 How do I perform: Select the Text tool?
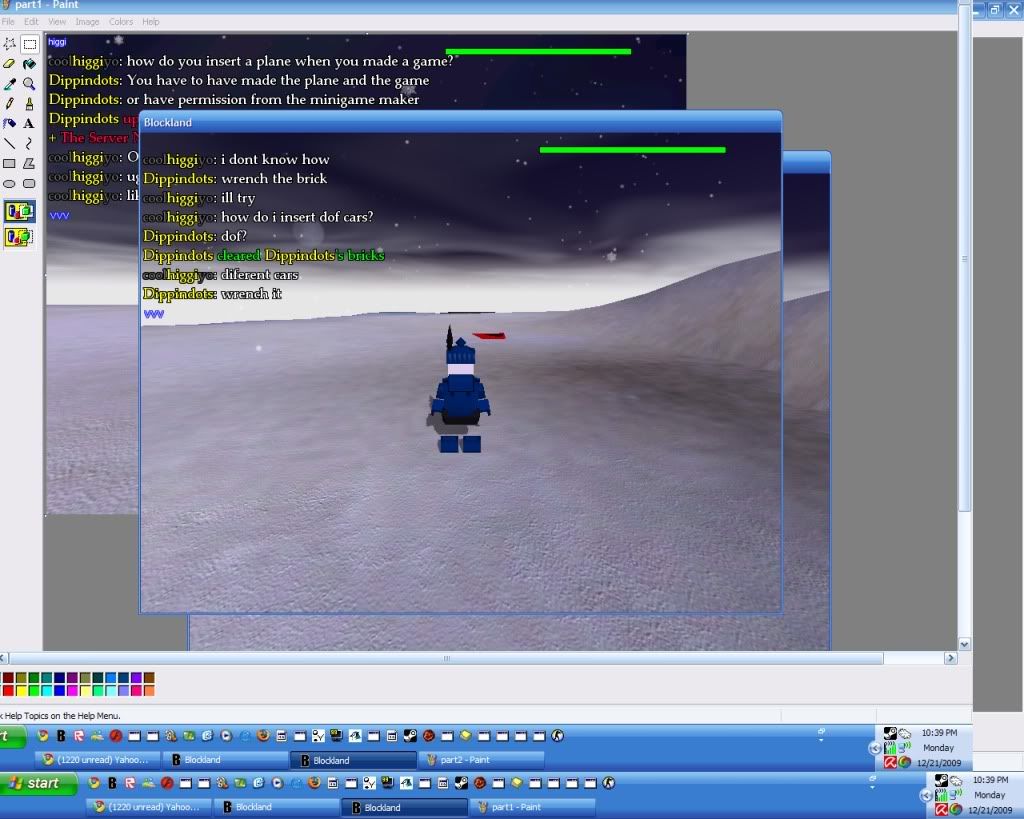pyautogui.click(x=29, y=123)
